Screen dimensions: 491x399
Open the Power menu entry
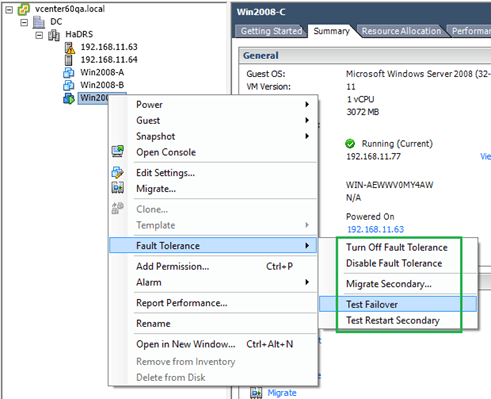point(213,105)
